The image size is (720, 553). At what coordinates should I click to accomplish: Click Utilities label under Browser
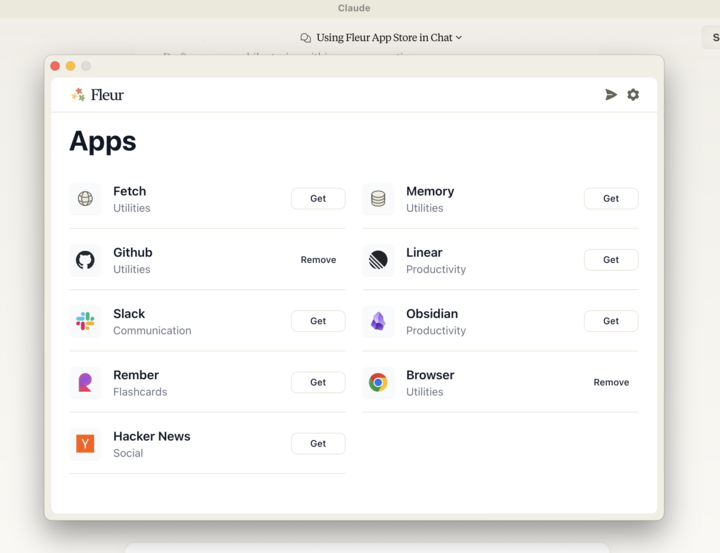point(425,392)
